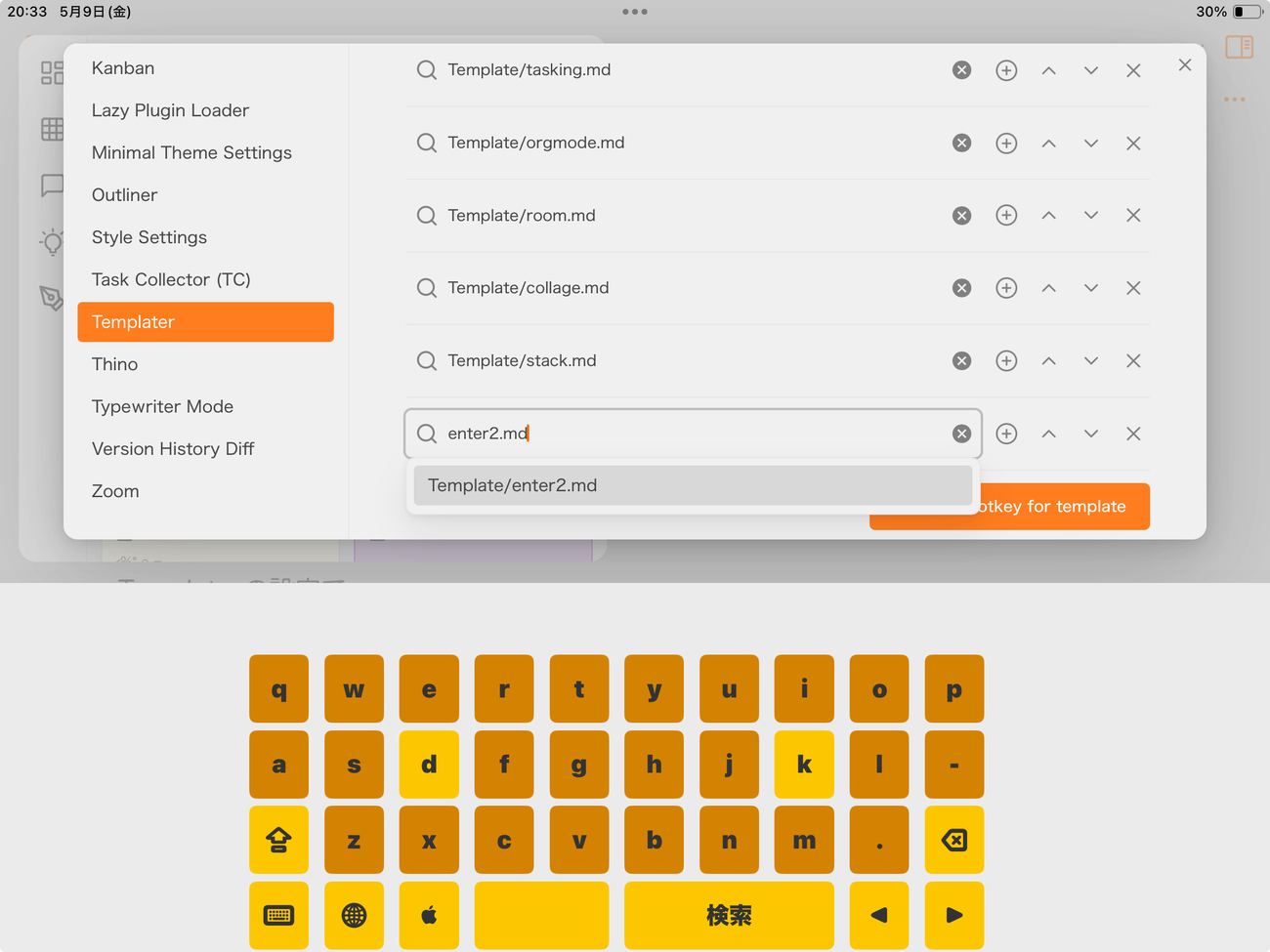Click plus icon on Template/room.md row

click(1006, 216)
